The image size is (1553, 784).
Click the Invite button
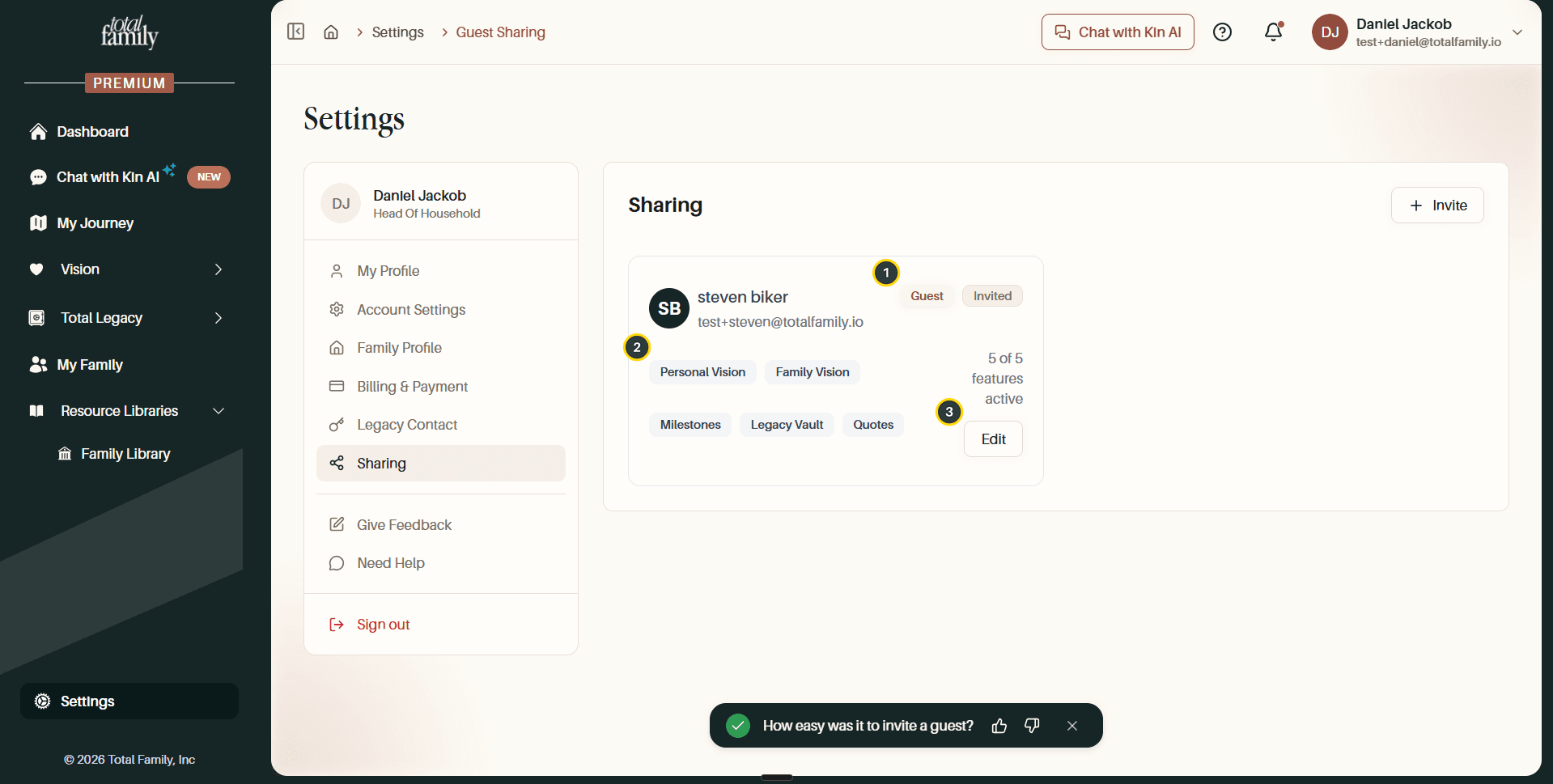coord(1437,206)
